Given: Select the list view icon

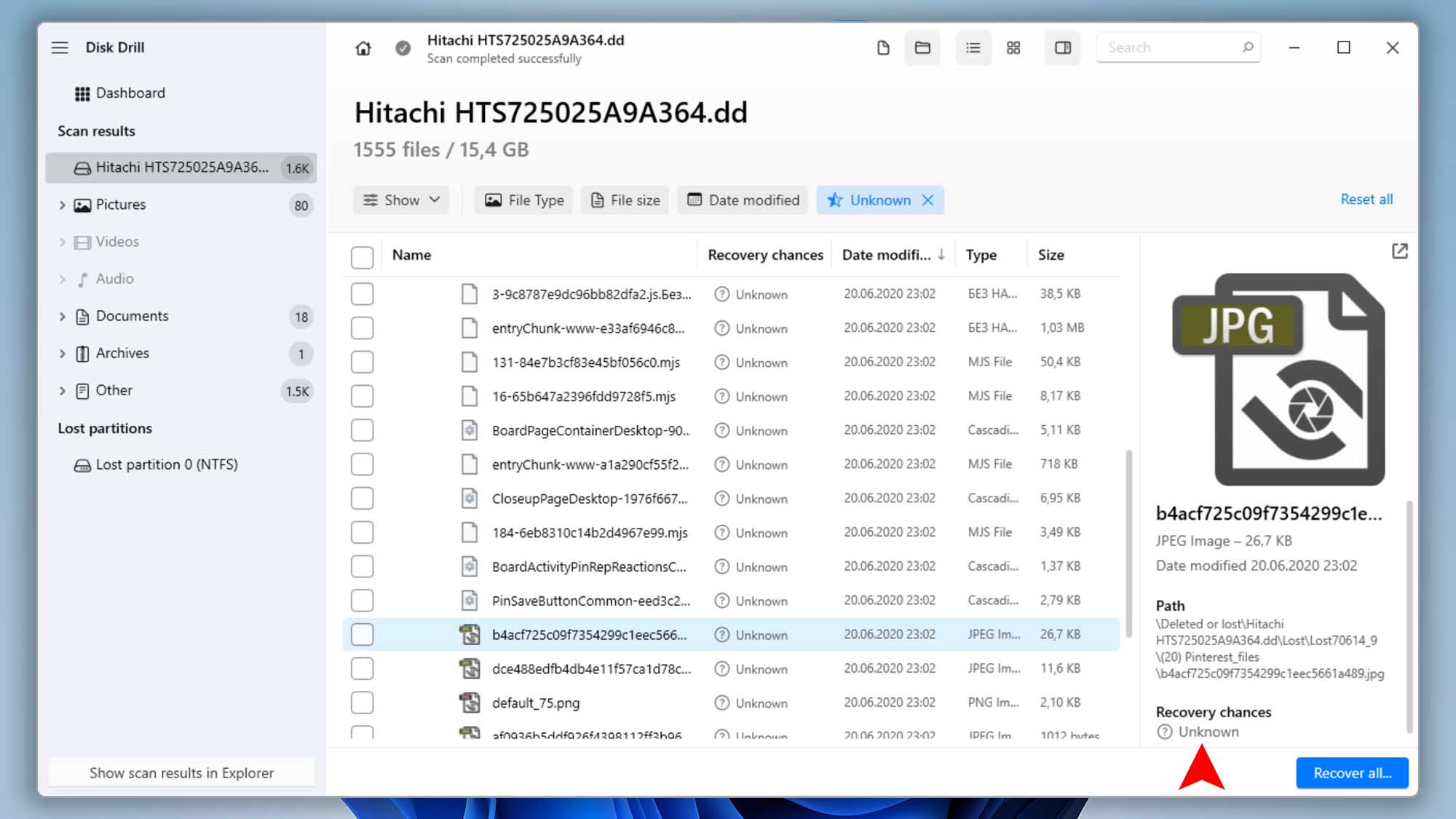Looking at the screenshot, I should pyautogui.click(x=973, y=47).
